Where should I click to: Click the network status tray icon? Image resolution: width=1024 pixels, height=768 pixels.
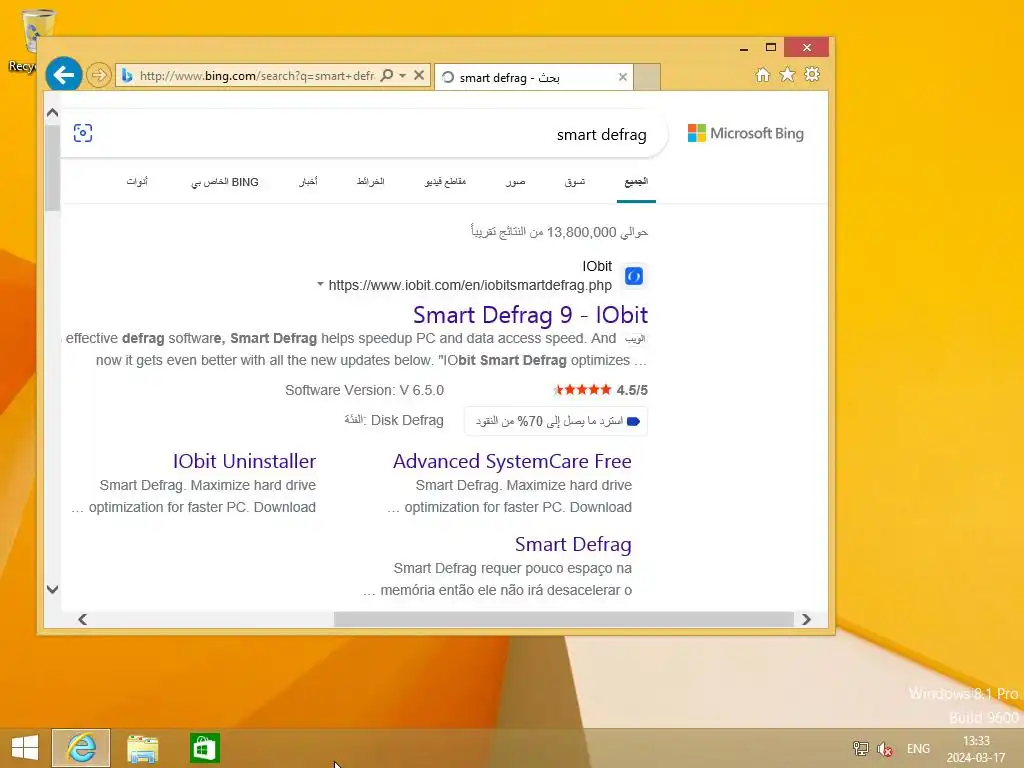pos(861,748)
